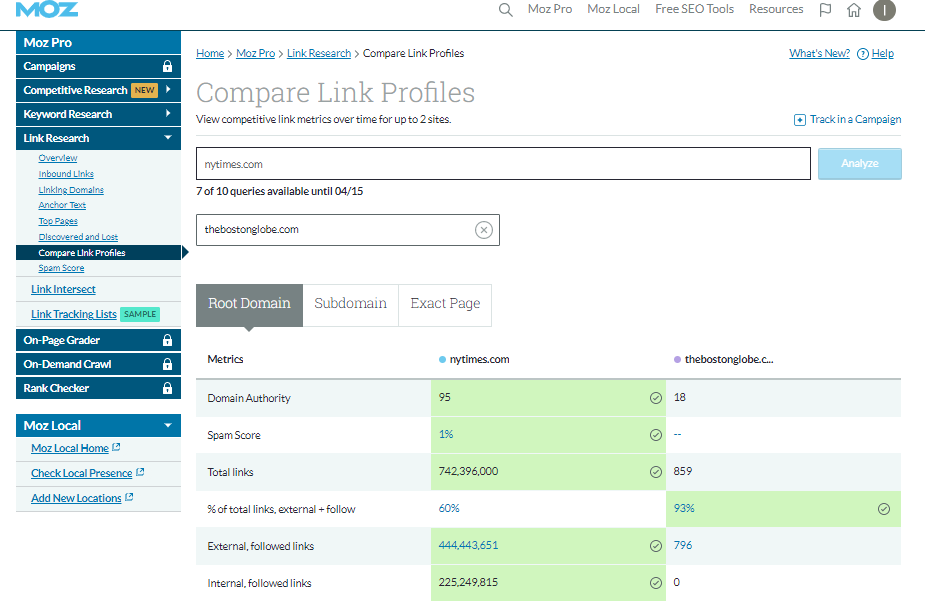Click the nytimes.com 1% spam score
925x601 pixels.
click(x=446, y=435)
